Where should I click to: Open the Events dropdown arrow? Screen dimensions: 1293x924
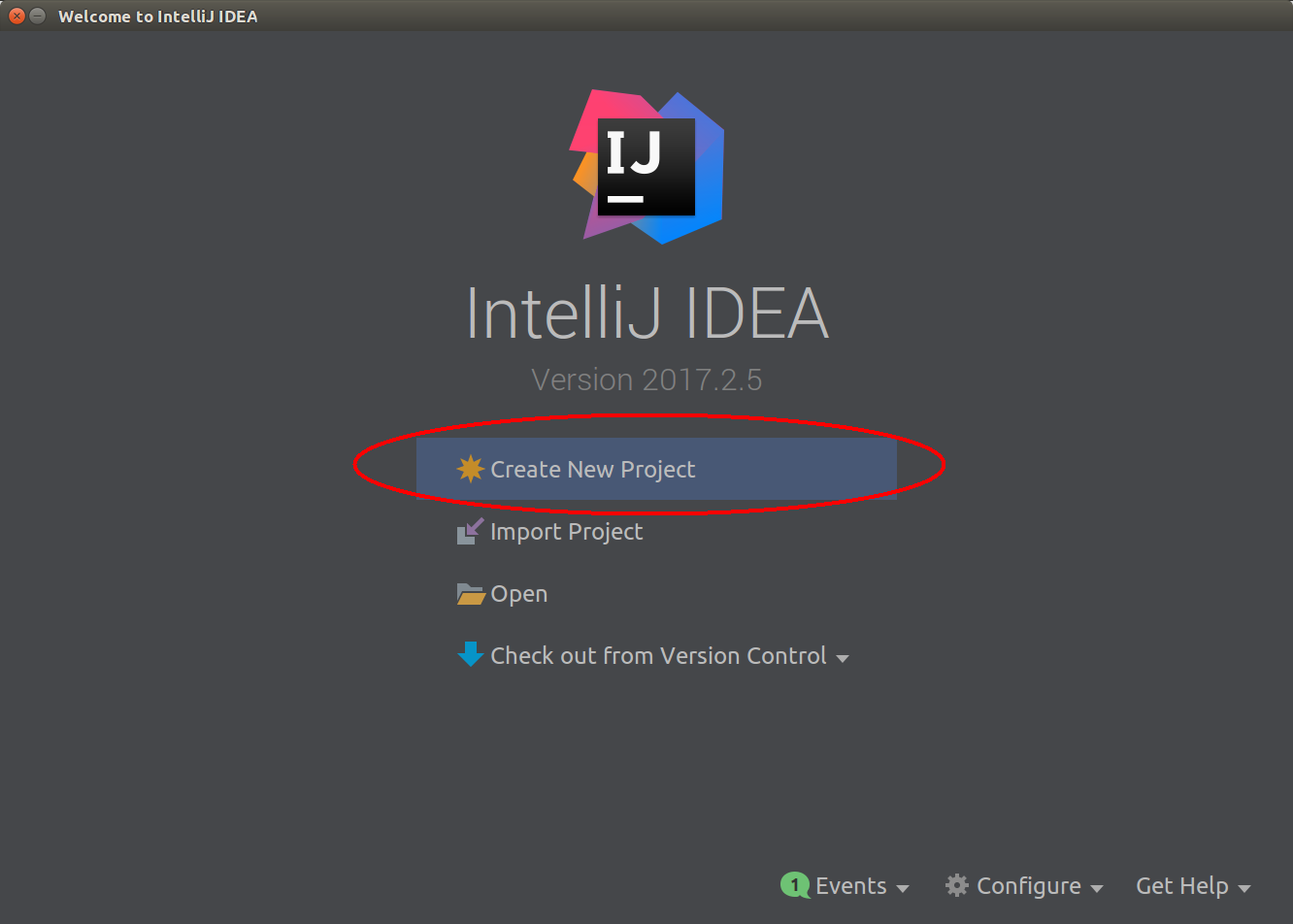[903, 888]
